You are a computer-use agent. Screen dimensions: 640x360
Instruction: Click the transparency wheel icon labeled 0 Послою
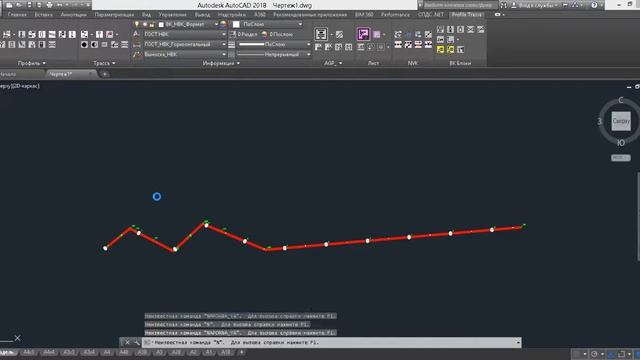(x=264, y=34)
